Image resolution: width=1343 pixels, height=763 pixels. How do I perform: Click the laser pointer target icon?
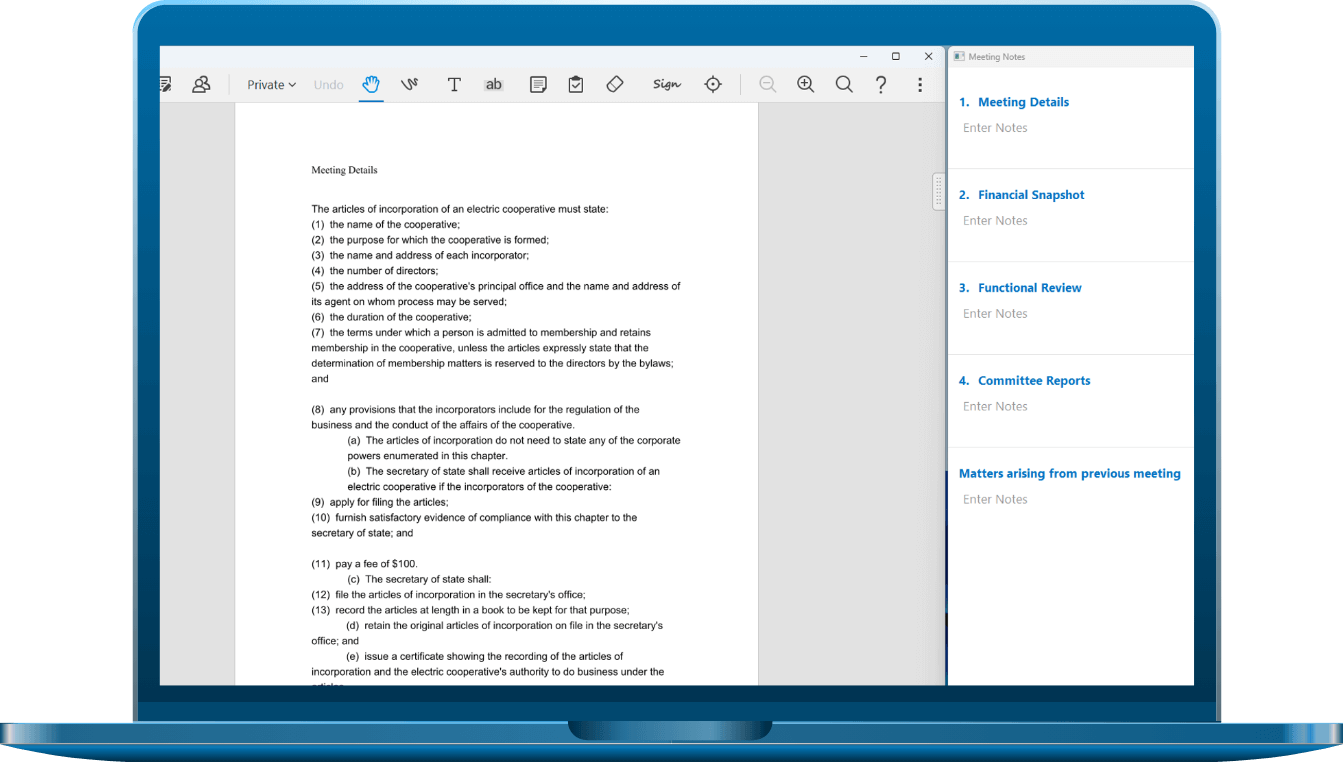(x=713, y=85)
